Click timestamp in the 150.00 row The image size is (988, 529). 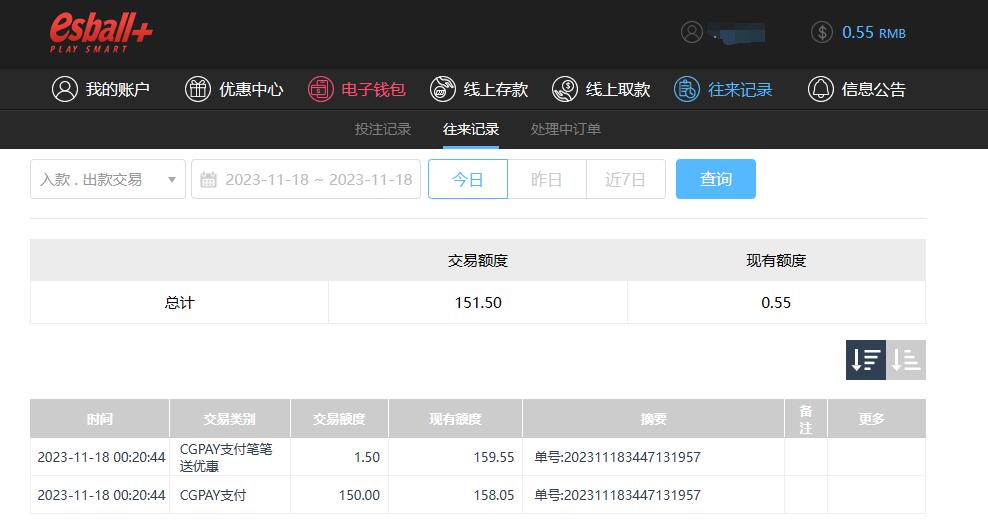101,496
